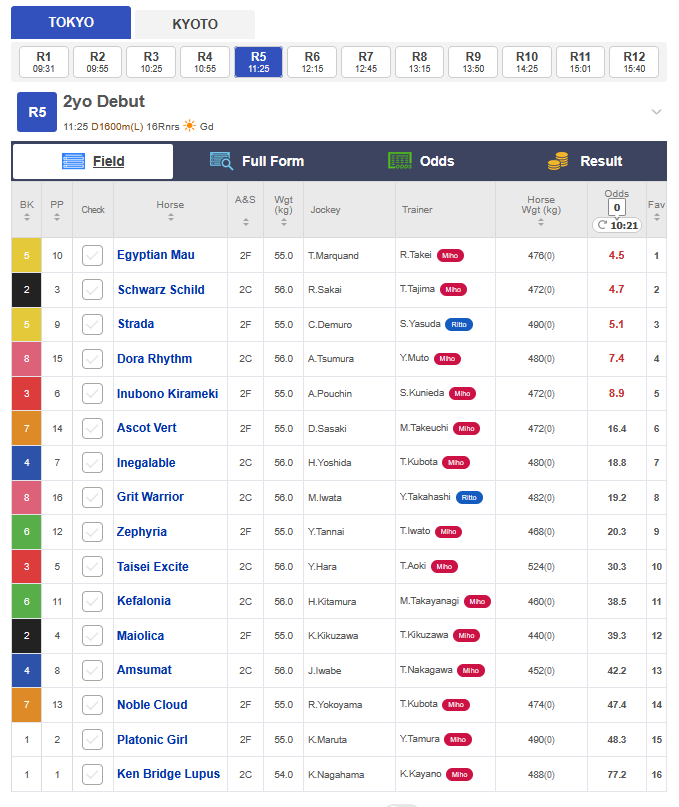Open the Result gold coins icon
This screenshot has height=807, width=679.
click(558, 161)
